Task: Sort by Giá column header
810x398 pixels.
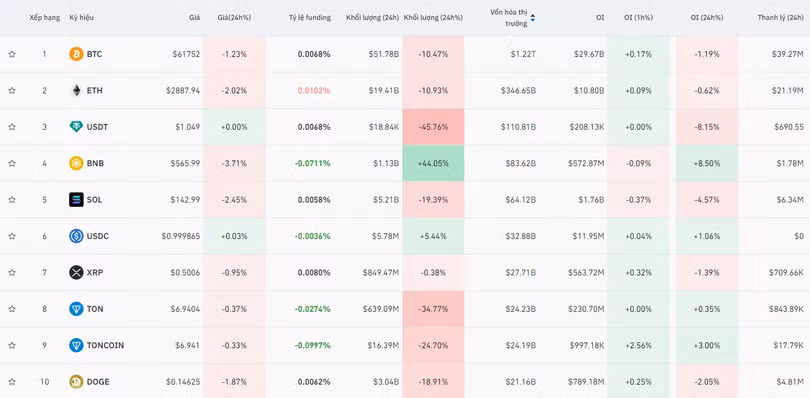Action: pyautogui.click(x=194, y=18)
